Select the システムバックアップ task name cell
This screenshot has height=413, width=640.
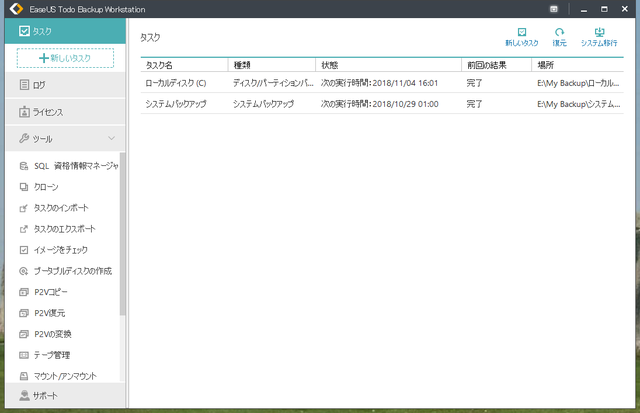pyautogui.click(x=176, y=104)
